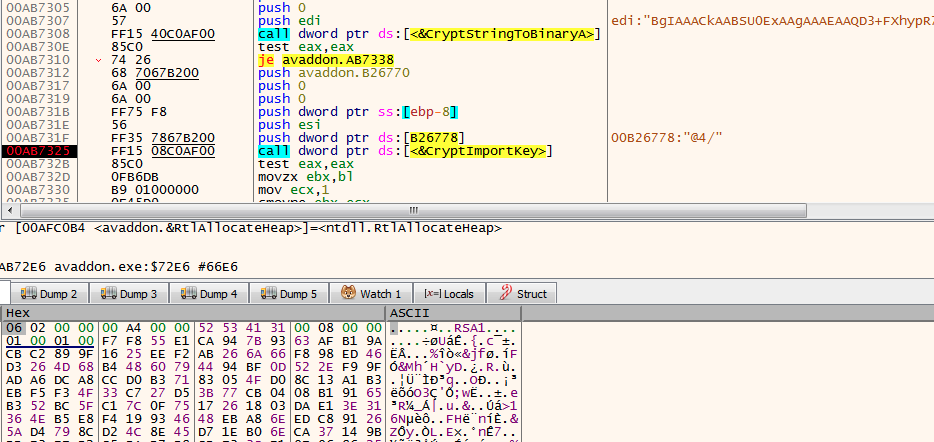This screenshot has width=934, height=442.
Task: Click the disassembly horizontal scrollbar left arrow
Action: click(x=8, y=210)
